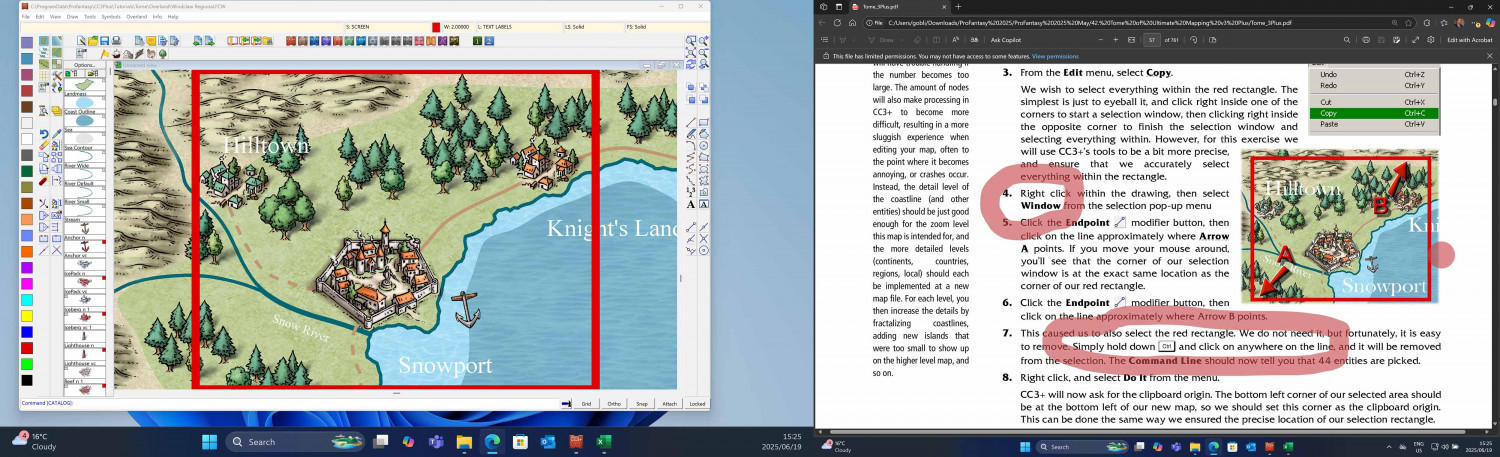Toggle the Snap button
Viewport: 1500px width, 457px height.
pyautogui.click(x=642, y=404)
